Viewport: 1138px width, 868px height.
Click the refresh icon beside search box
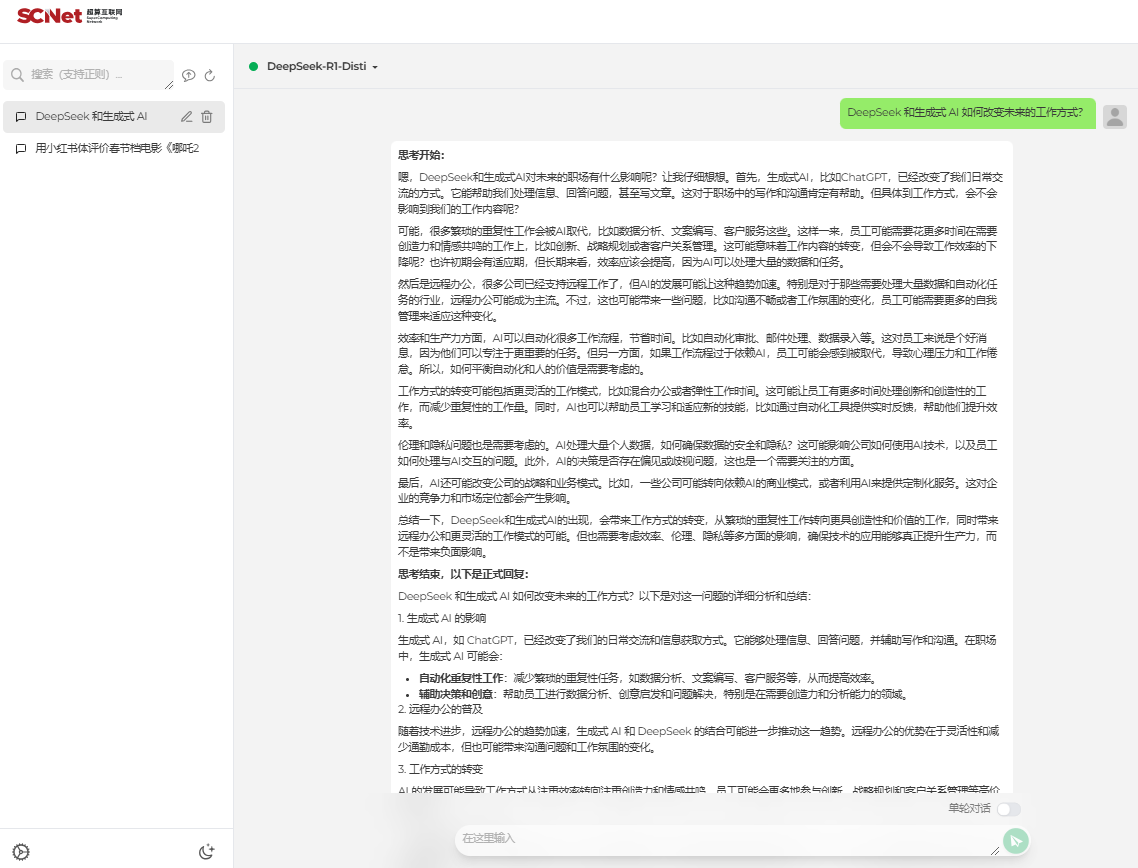click(x=210, y=75)
